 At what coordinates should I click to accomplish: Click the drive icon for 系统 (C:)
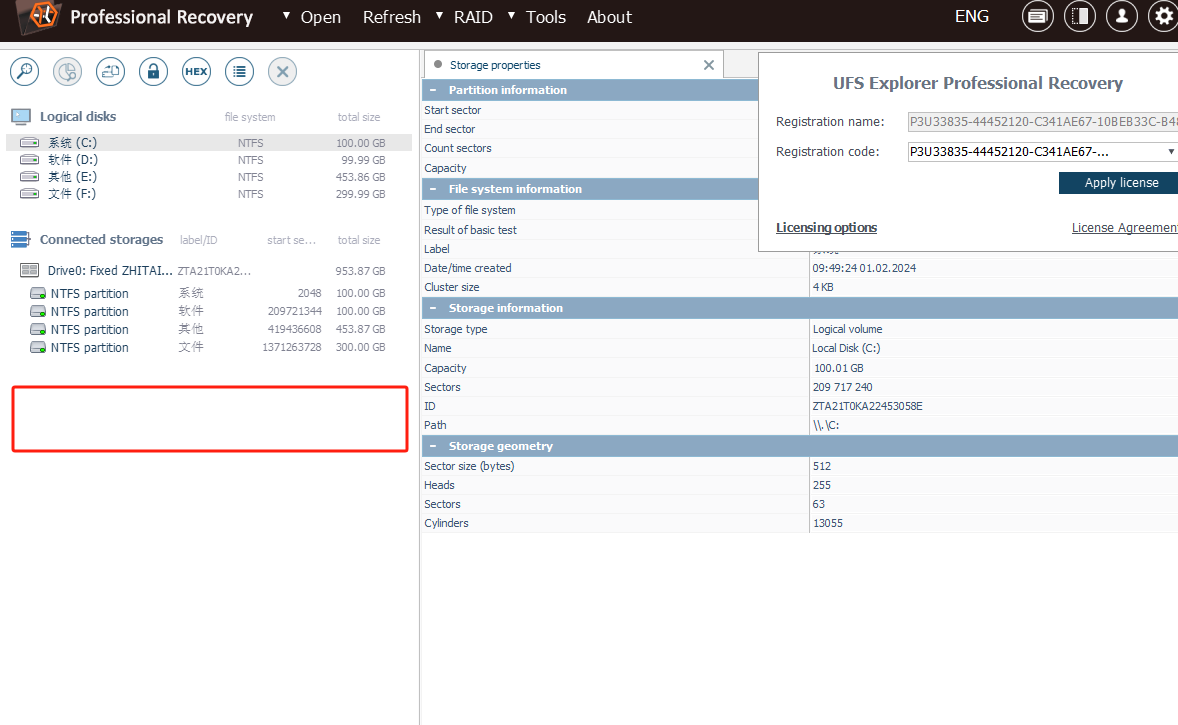pyautogui.click(x=29, y=142)
